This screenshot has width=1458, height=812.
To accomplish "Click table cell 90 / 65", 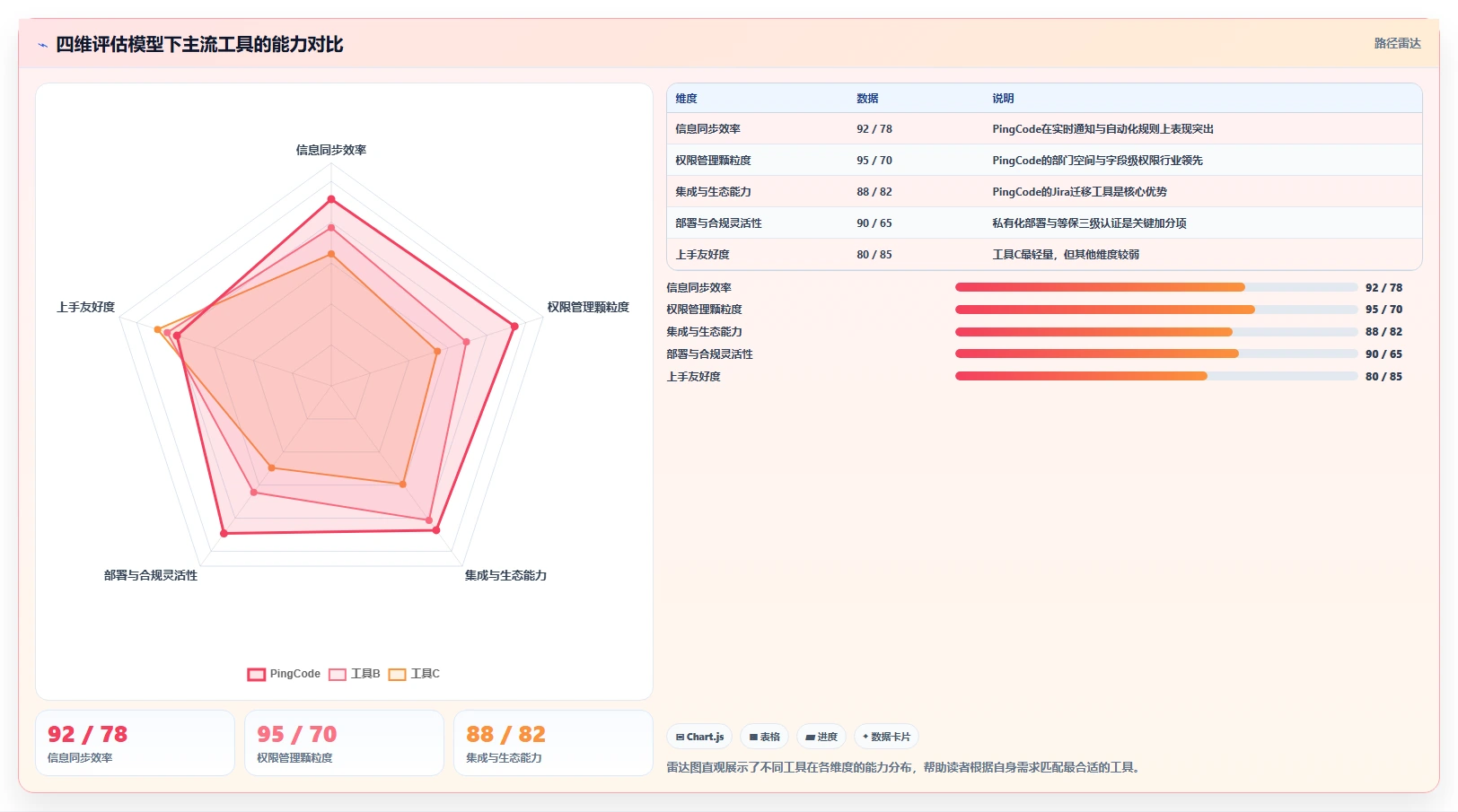I will click(x=874, y=223).
